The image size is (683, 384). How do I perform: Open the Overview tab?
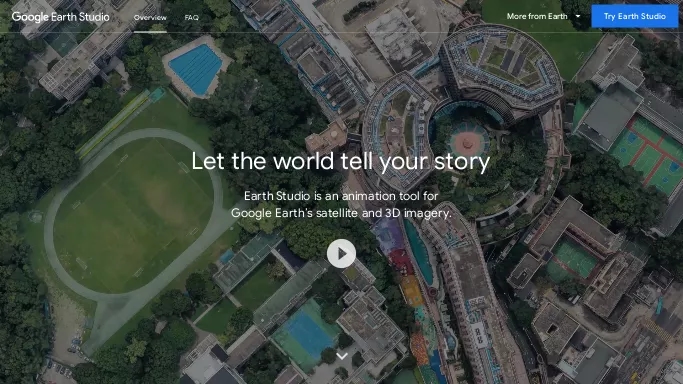(x=150, y=17)
